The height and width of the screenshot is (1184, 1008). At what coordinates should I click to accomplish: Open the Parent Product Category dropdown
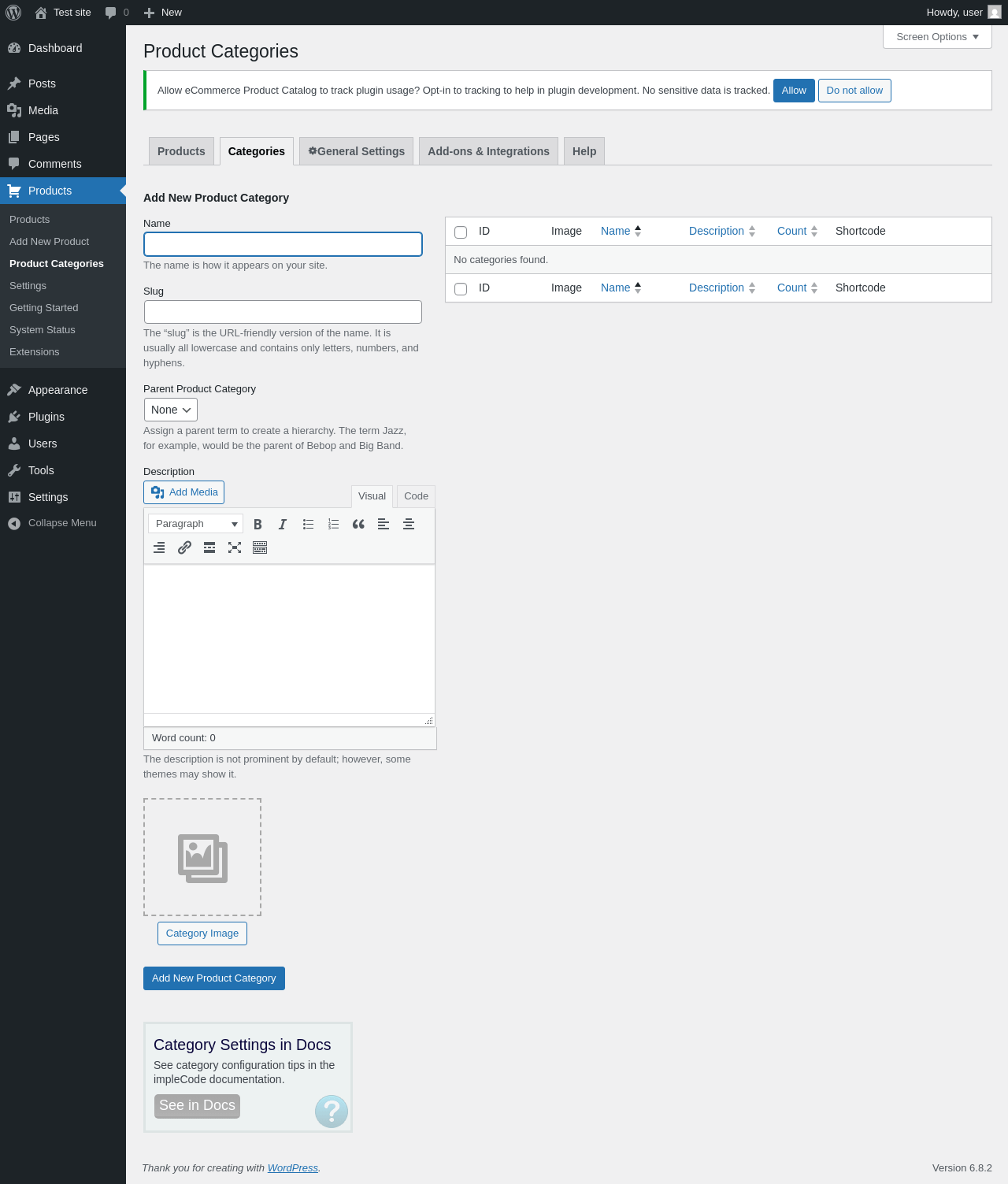click(x=171, y=410)
